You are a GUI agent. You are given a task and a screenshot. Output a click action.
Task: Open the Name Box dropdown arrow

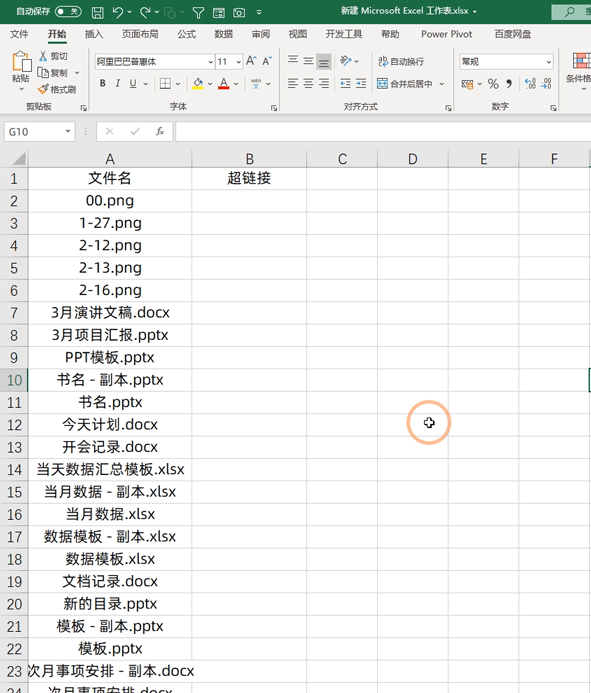pos(68,131)
